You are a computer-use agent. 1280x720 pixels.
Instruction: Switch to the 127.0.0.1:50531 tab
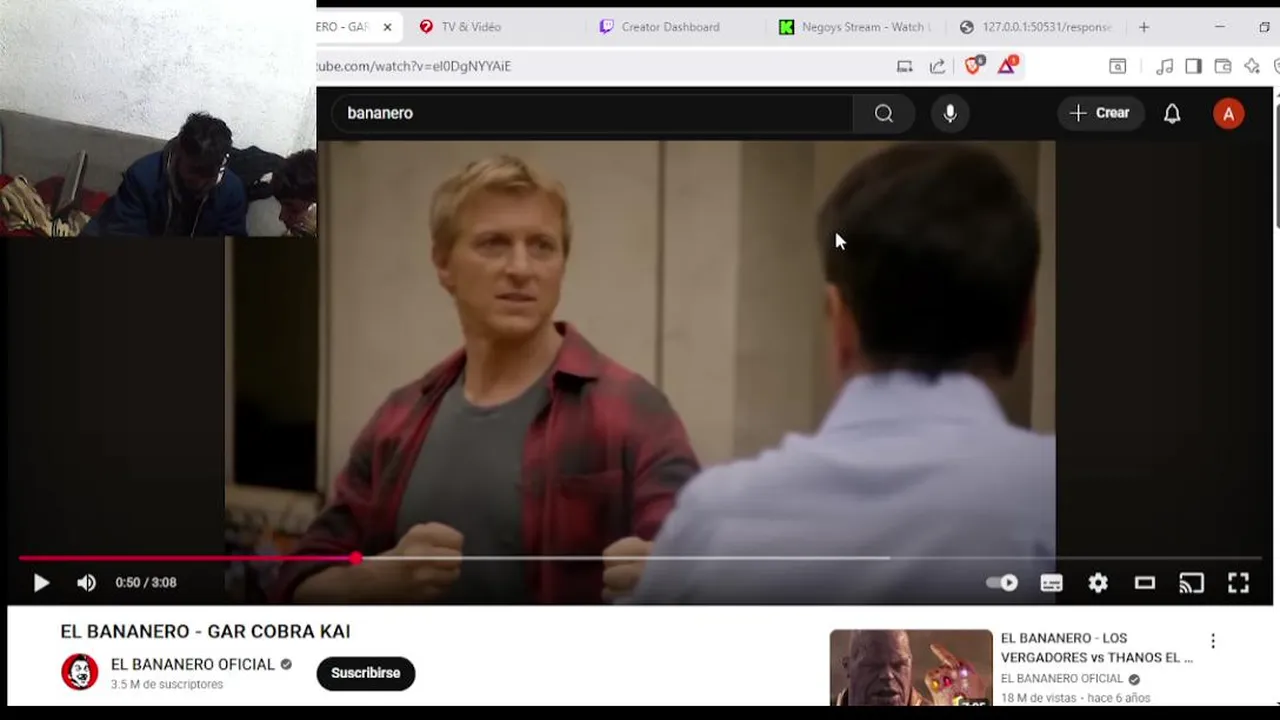point(1045,27)
